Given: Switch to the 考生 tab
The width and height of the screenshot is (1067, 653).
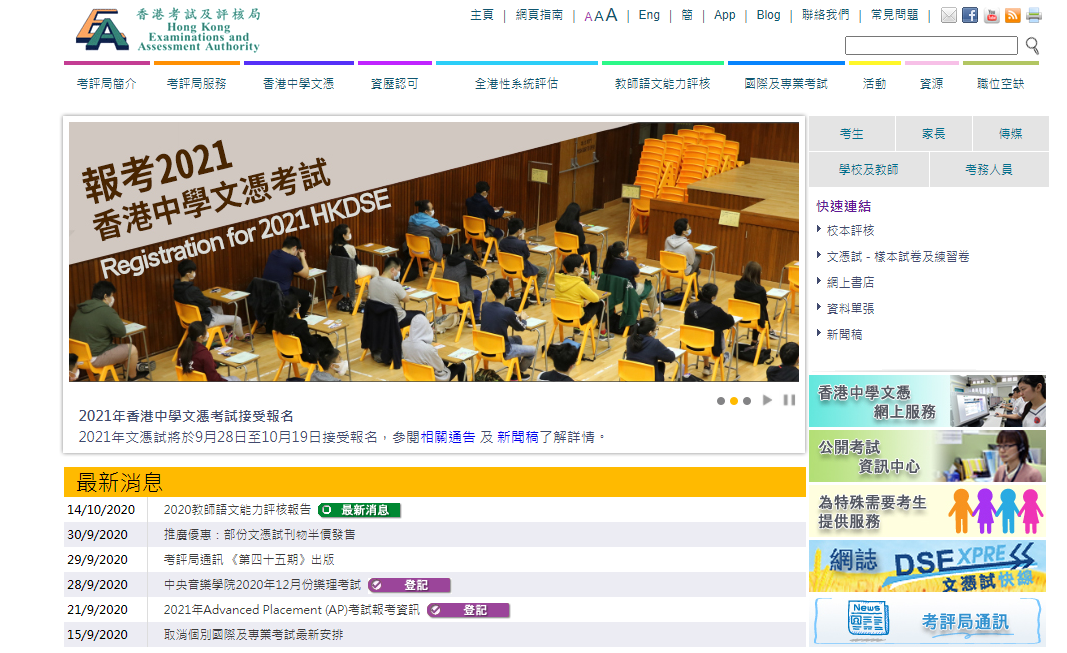Looking at the screenshot, I should (851, 134).
